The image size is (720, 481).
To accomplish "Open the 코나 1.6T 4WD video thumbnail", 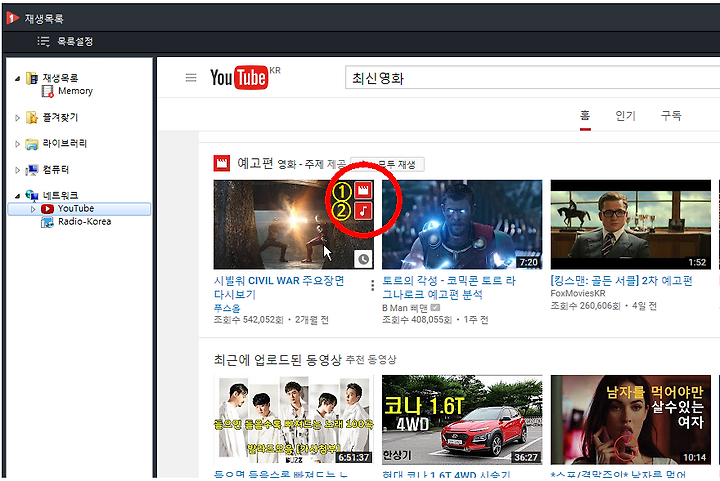I will (x=462, y=419).
